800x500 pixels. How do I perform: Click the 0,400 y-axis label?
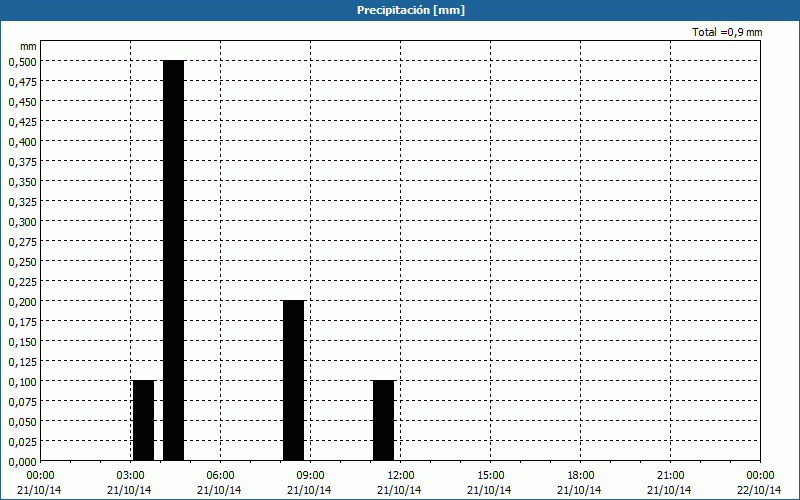tap(22, 141)
